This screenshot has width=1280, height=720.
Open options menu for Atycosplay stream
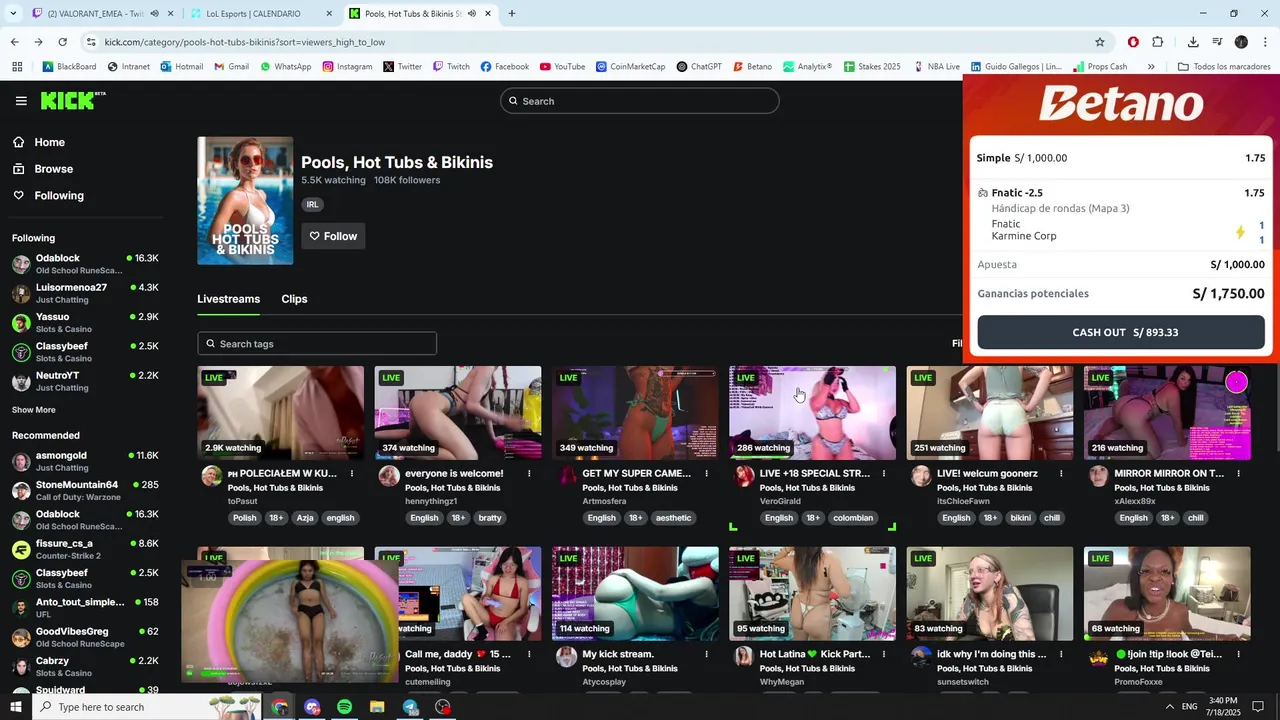(x=707, y=654)
